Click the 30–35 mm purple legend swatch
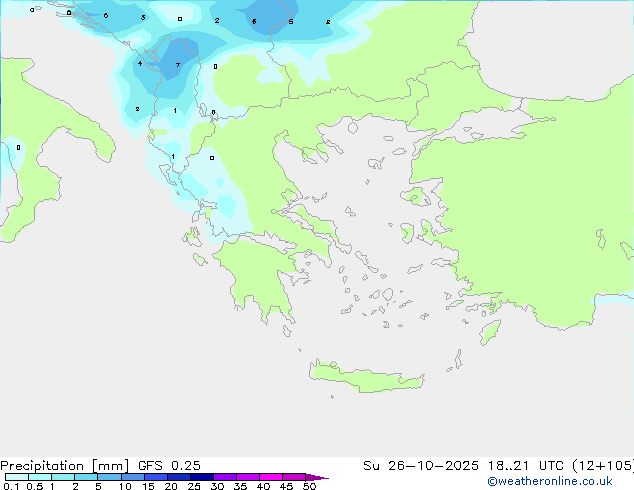 (224, 477)
